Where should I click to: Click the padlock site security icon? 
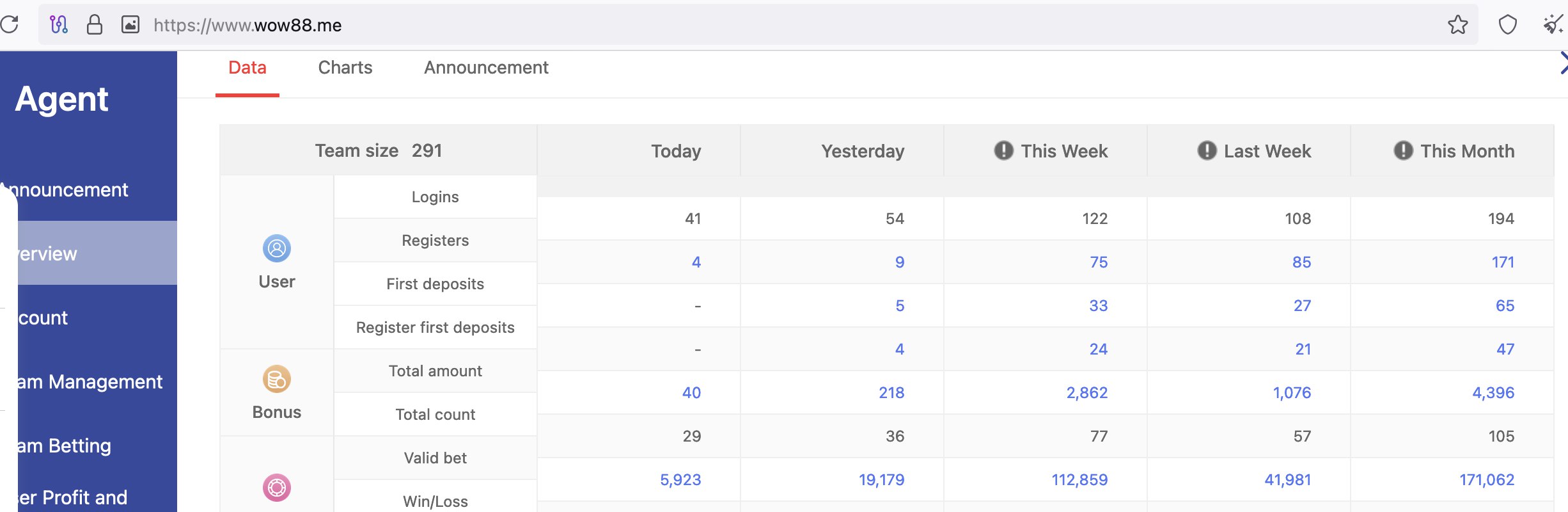(95, 25)
